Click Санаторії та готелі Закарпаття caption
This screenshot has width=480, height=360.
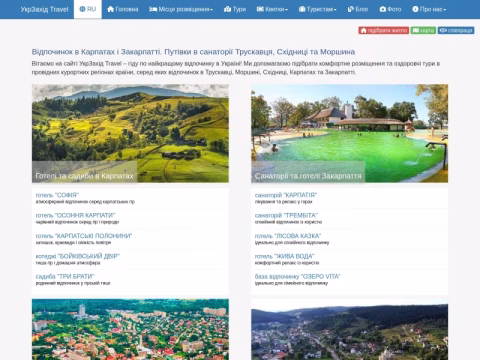coord(308,176)
